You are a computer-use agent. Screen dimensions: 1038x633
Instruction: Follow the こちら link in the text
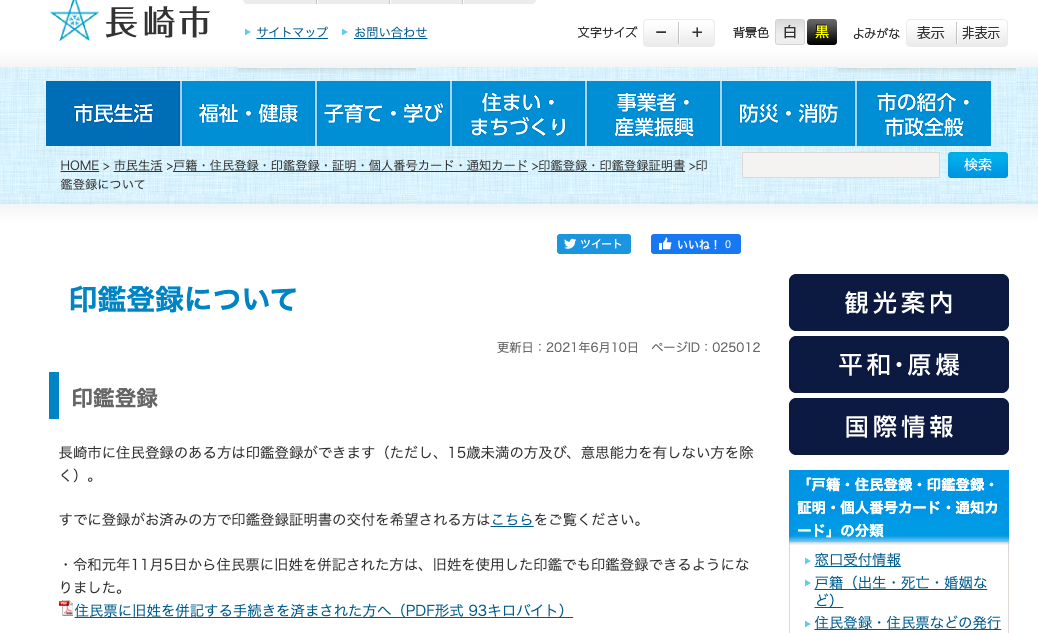coord(511,520)
